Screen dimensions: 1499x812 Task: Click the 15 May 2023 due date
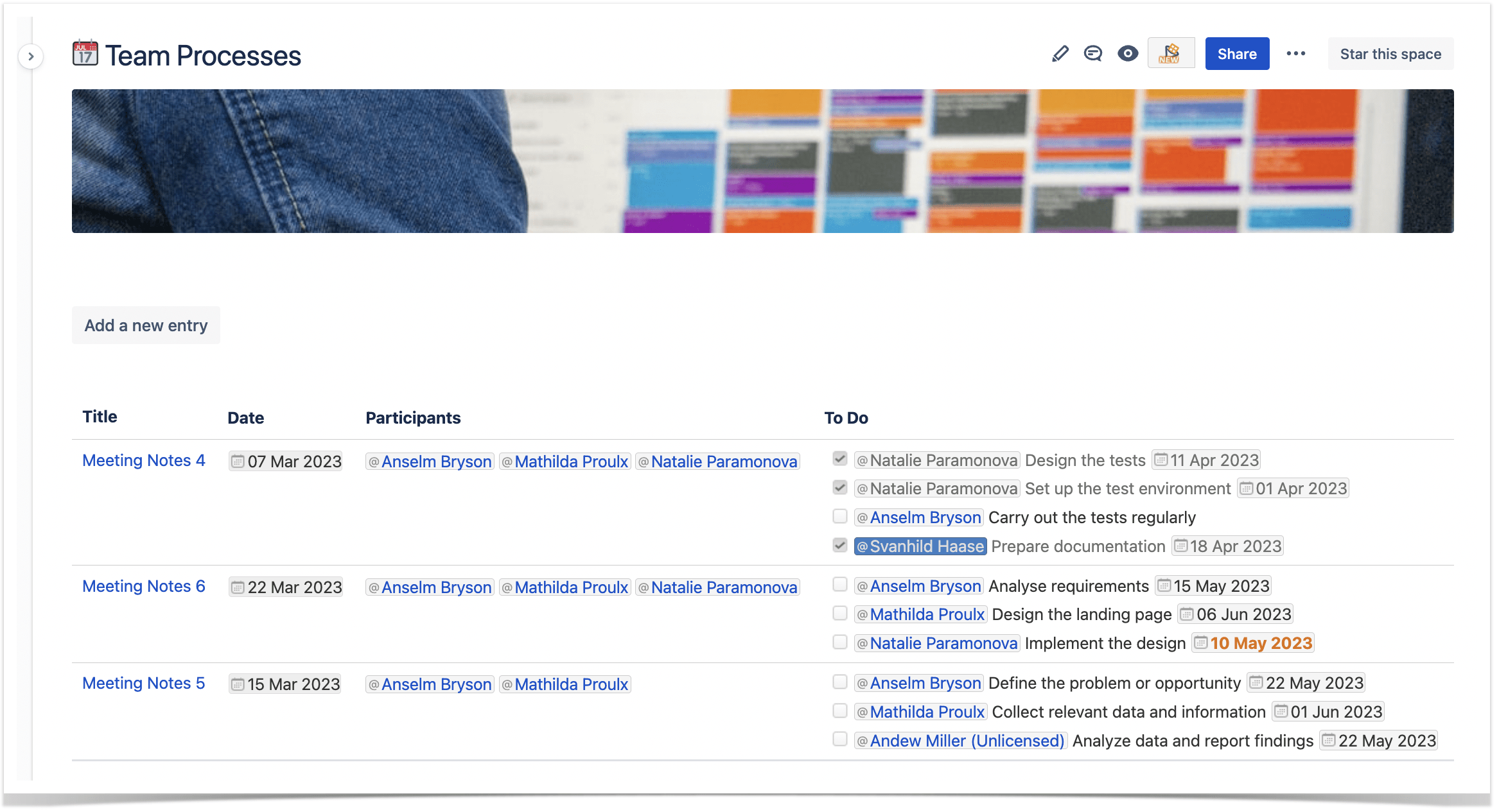coord(1213,586)
